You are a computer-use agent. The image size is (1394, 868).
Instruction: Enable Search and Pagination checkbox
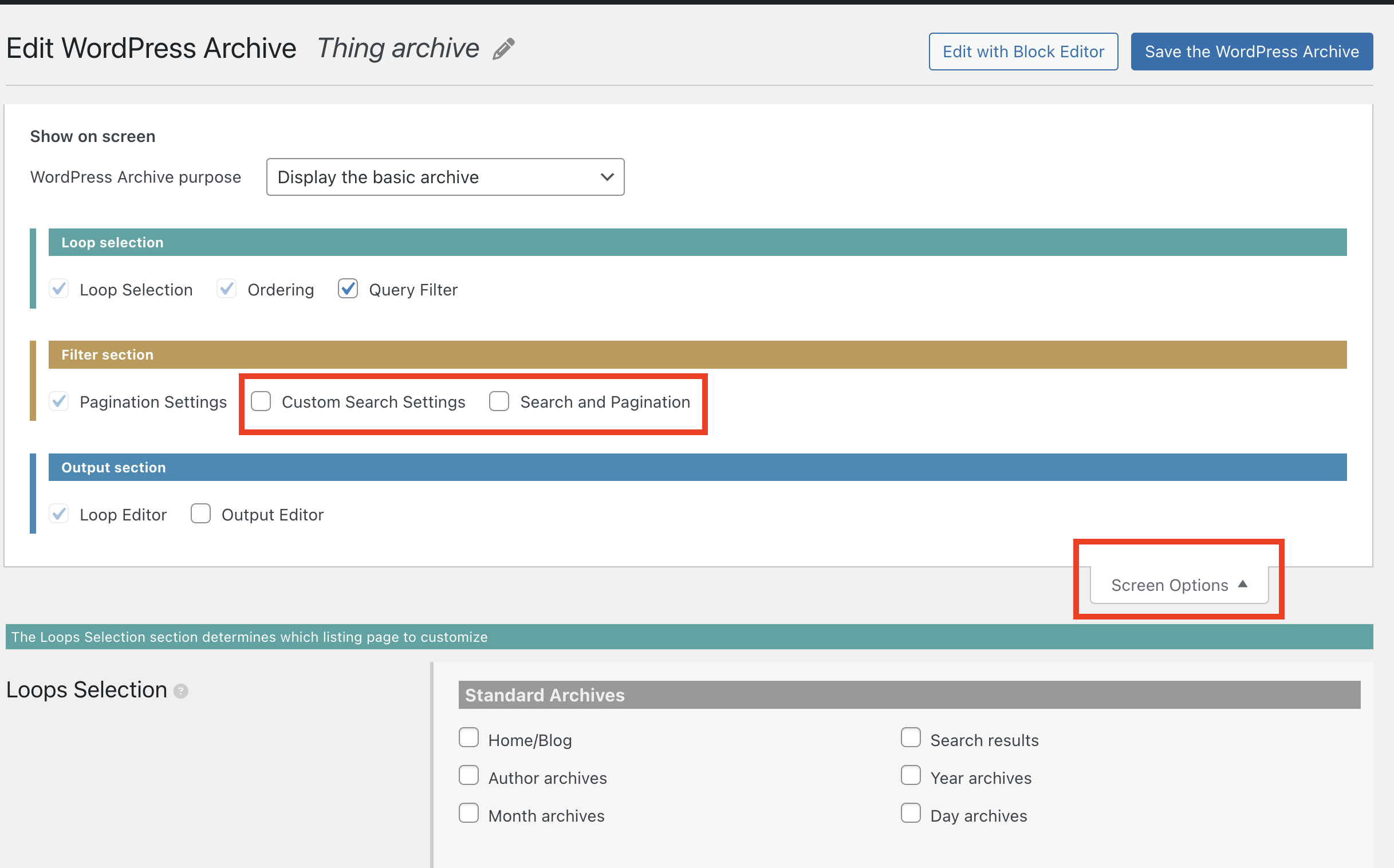pos(499,401)
